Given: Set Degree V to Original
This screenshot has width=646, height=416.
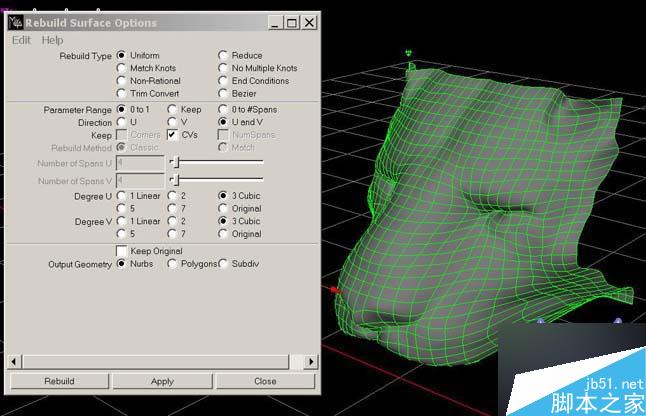Looking at the screenshot, I should coord(223,234).
